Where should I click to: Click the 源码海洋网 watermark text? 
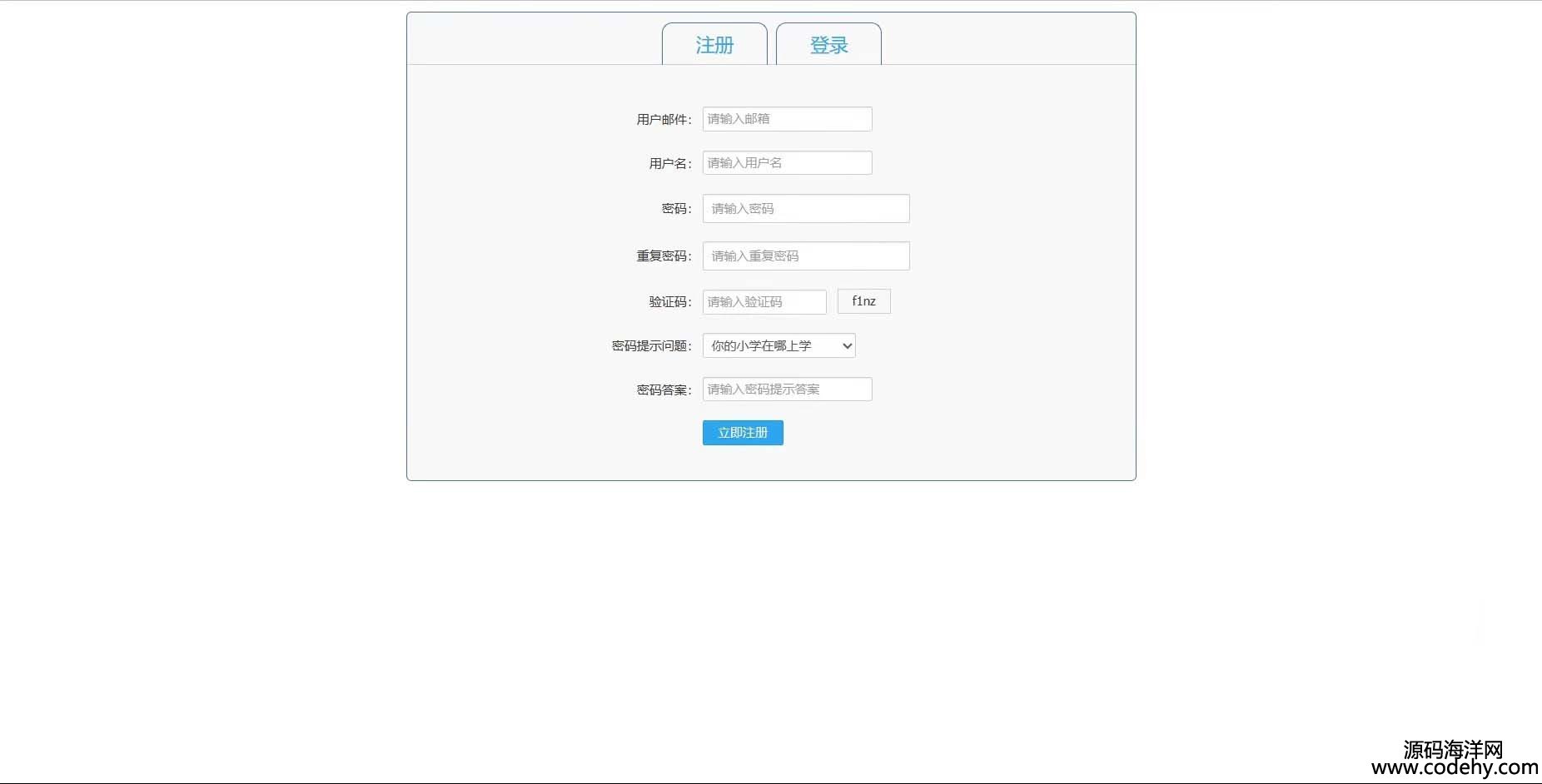coord(1453,749)
